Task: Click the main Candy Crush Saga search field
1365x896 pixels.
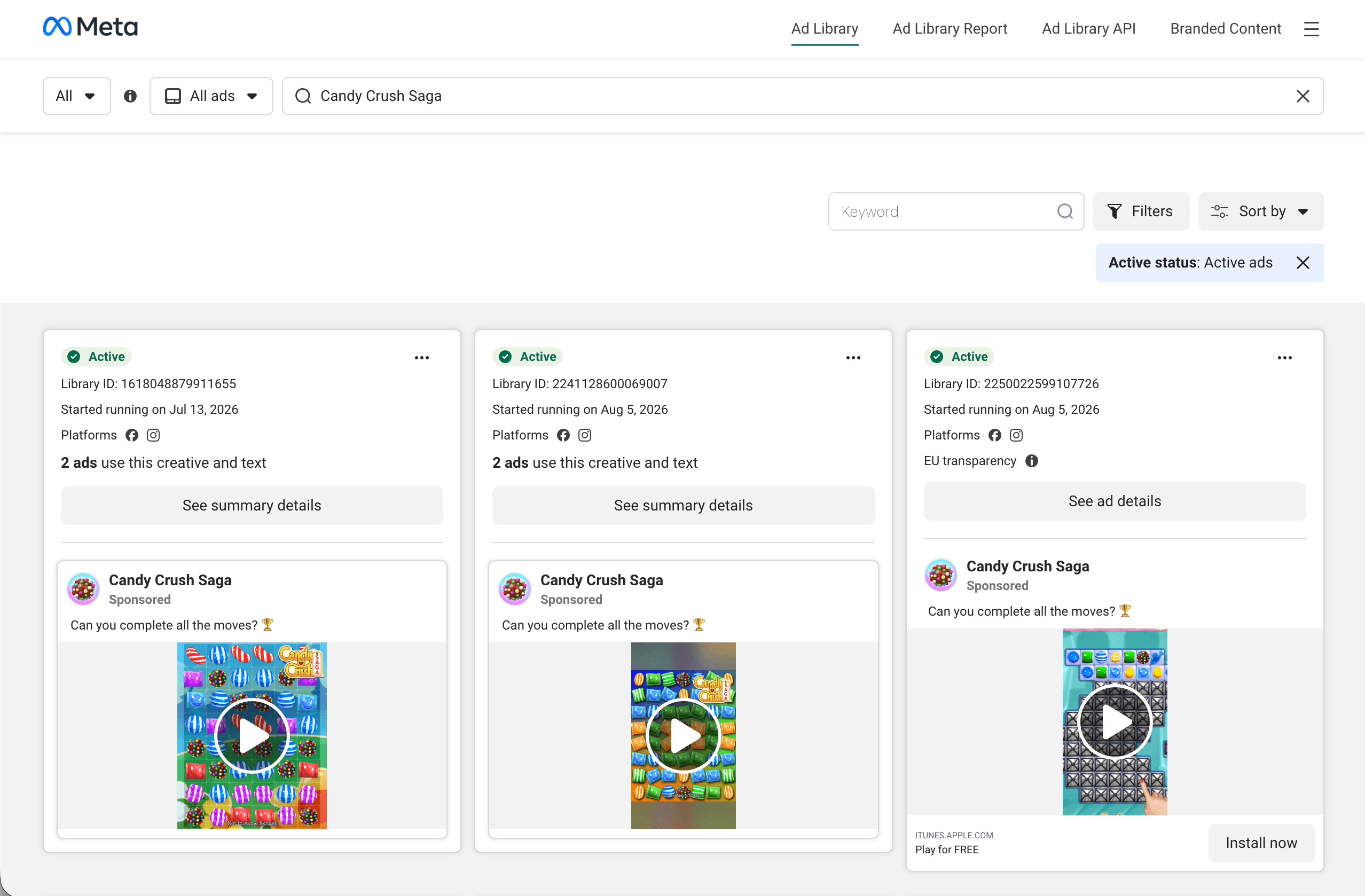Action: click(802, 96)
